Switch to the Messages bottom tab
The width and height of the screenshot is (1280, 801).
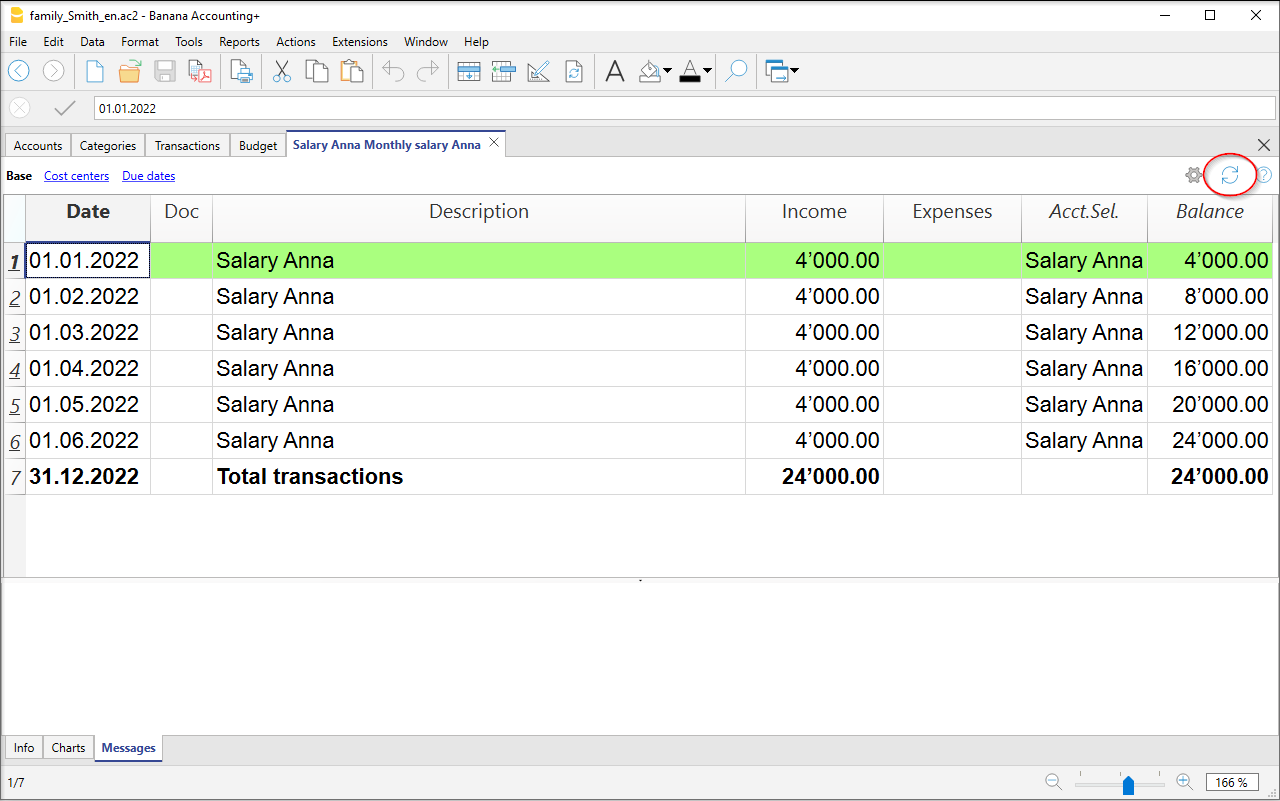point(129,748)
